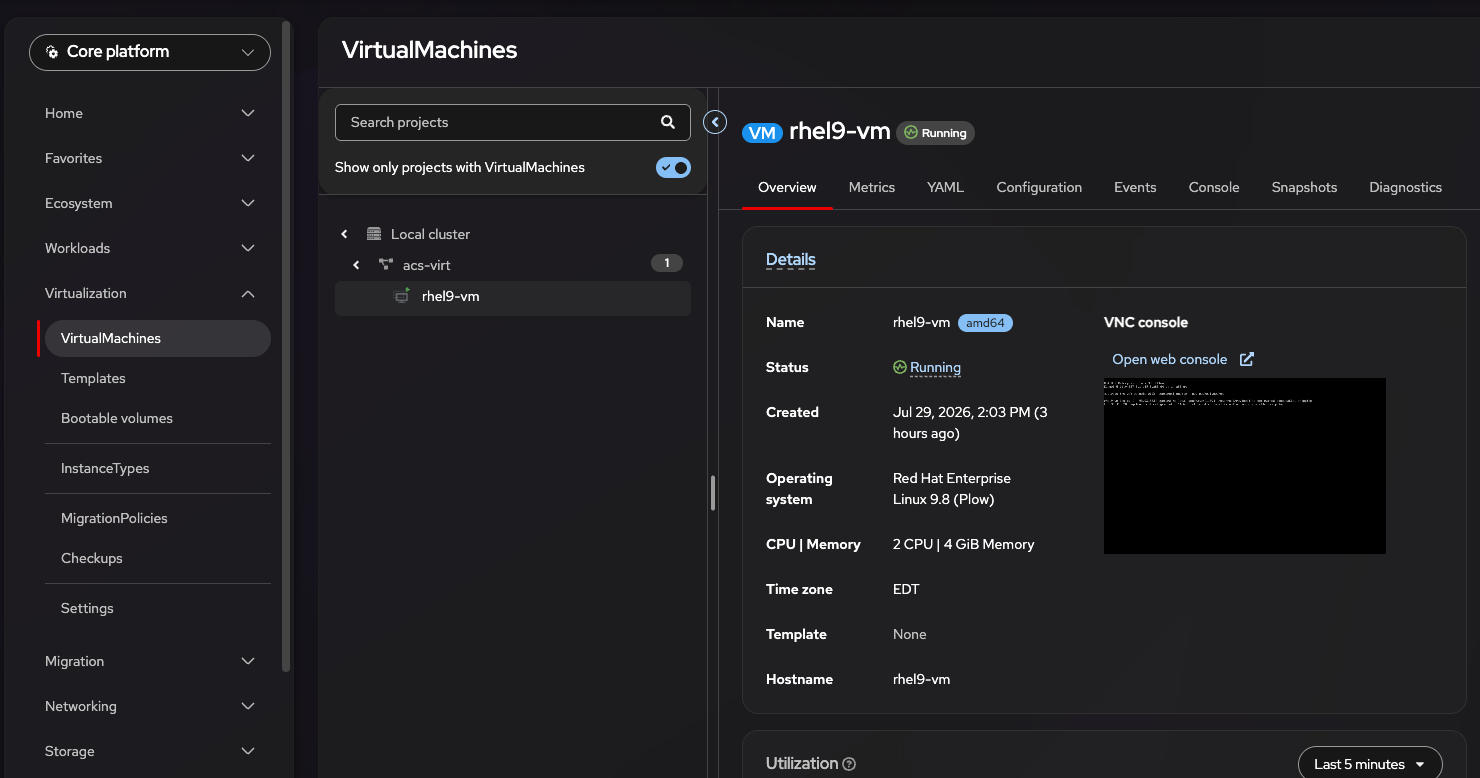The width and height of the screenshot is (1480, 778).
Task: Click the rhel9-vm monitor icon in tree
Action: [403, 296]
